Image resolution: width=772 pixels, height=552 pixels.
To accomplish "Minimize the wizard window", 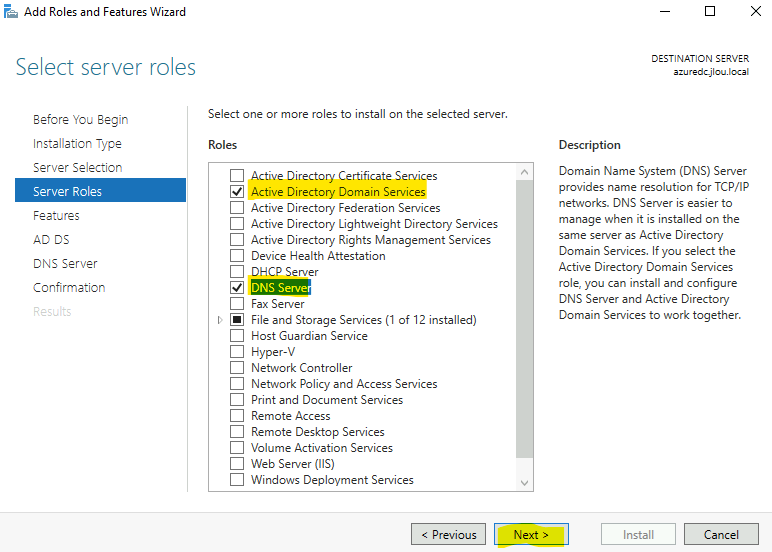I will pyautogui.click(x=665, y=11).
